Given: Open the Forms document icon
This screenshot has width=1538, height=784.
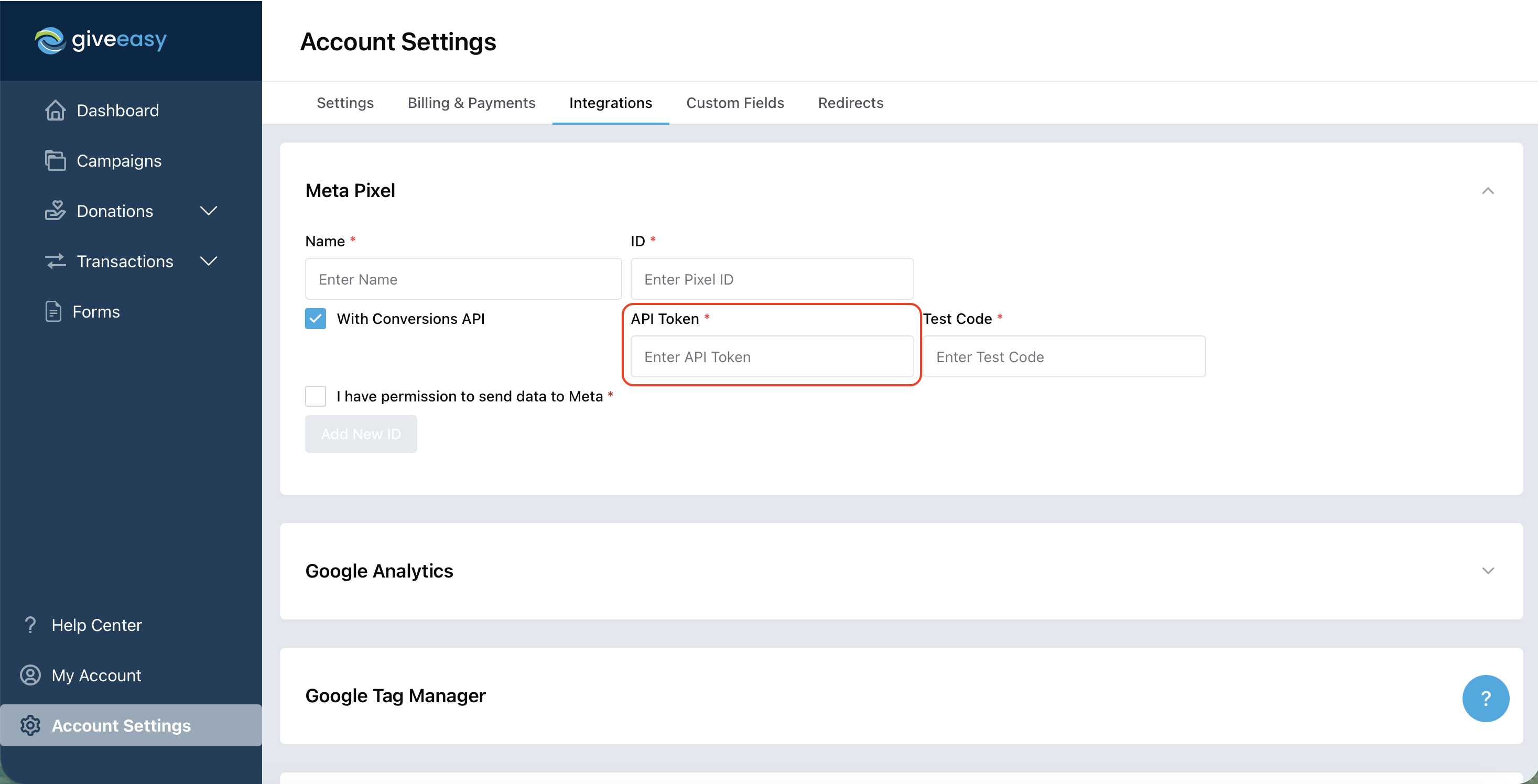Looking at the screenshot, I should (x=53, y=312).
